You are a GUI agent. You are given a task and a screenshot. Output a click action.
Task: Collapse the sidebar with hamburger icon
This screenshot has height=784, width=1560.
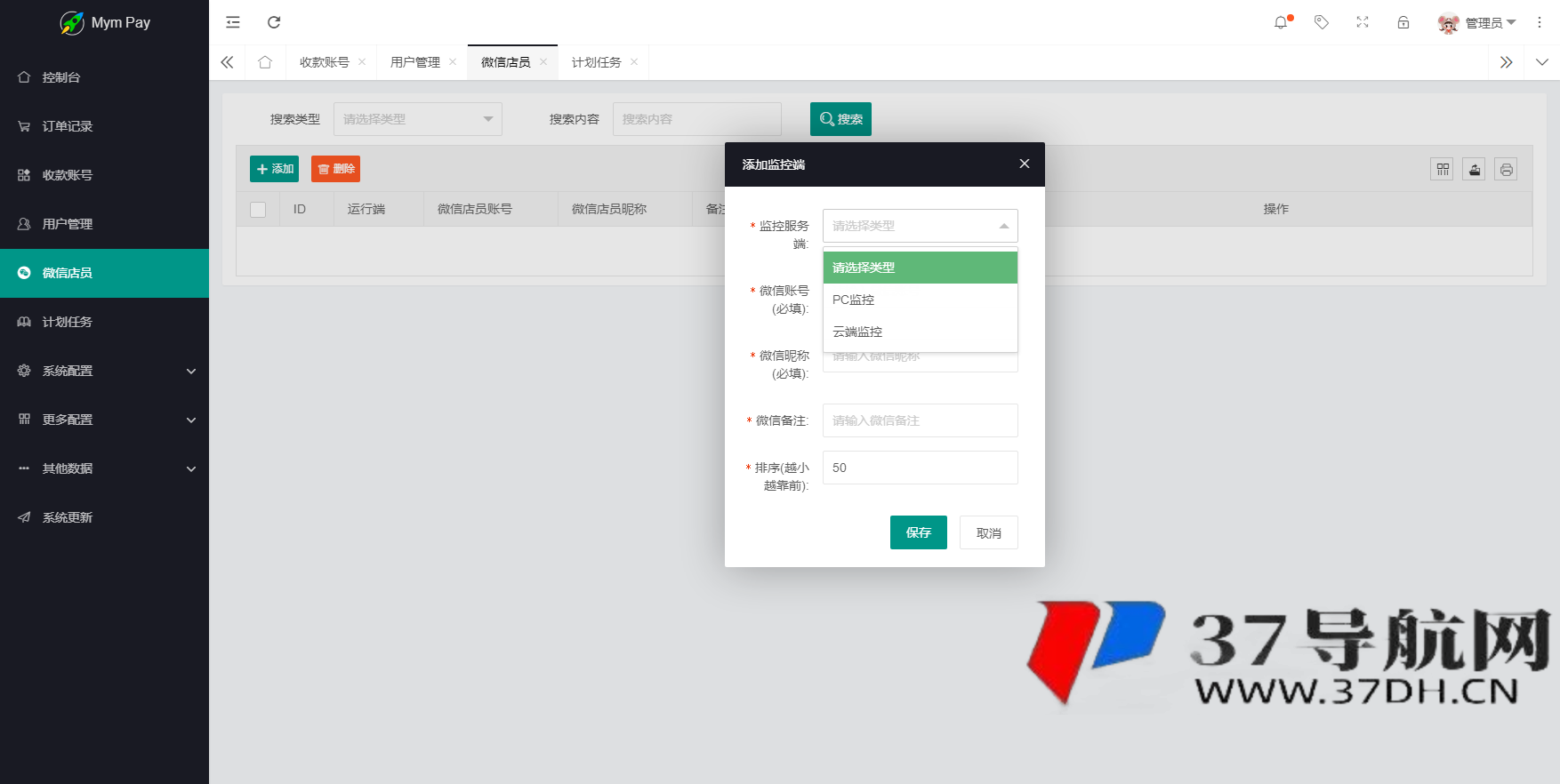tap(233, 22)
